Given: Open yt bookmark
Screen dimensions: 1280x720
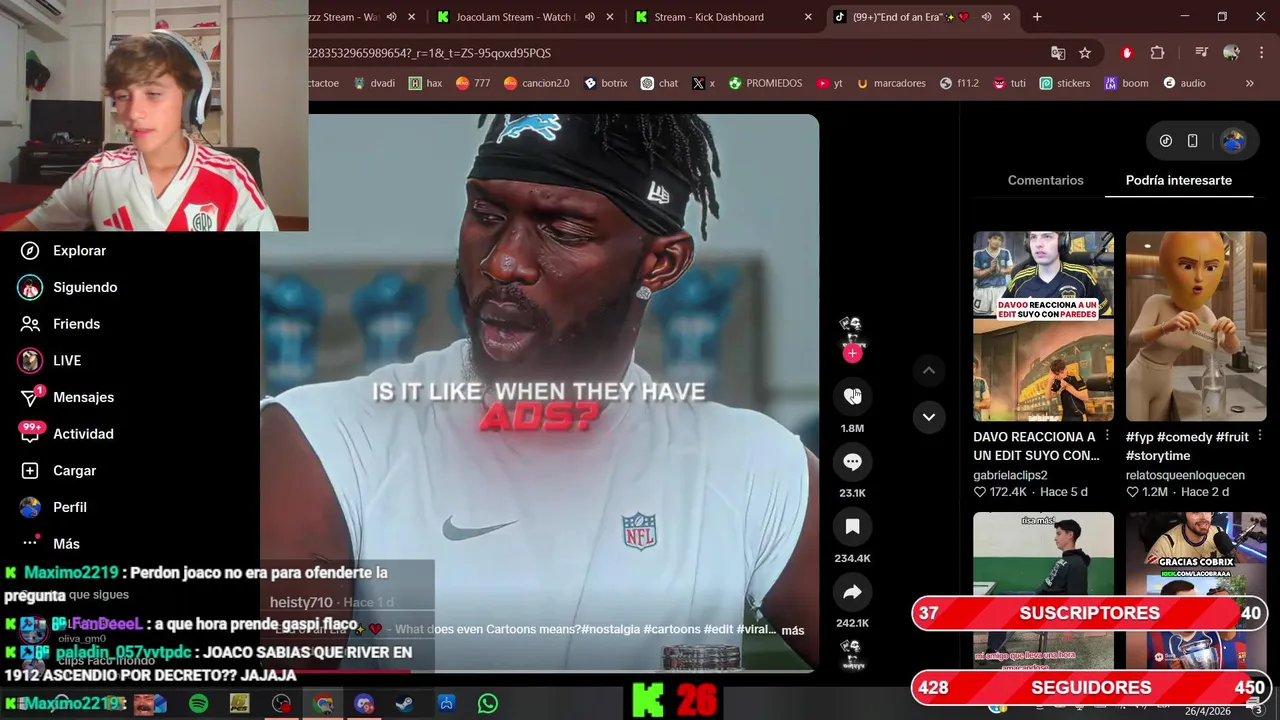Looking at the screenshot, I should click(x=829, y=83).
